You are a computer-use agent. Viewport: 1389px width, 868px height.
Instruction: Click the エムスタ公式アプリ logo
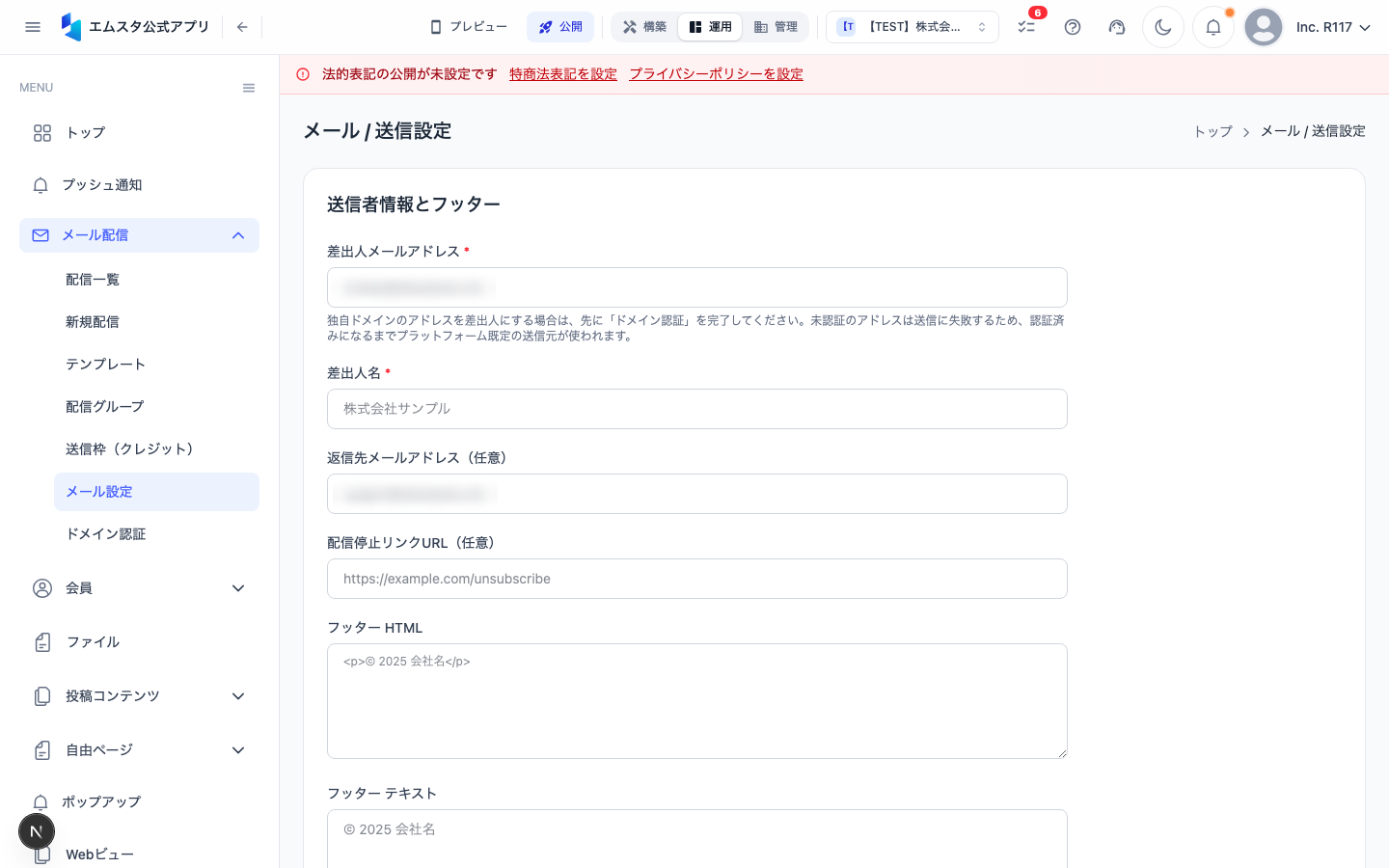point(135,27)
